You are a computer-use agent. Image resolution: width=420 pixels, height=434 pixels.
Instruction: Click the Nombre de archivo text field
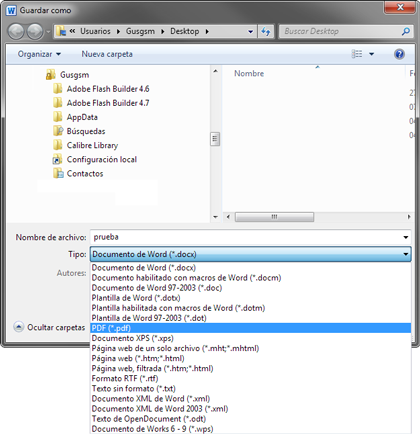point(246,237)
